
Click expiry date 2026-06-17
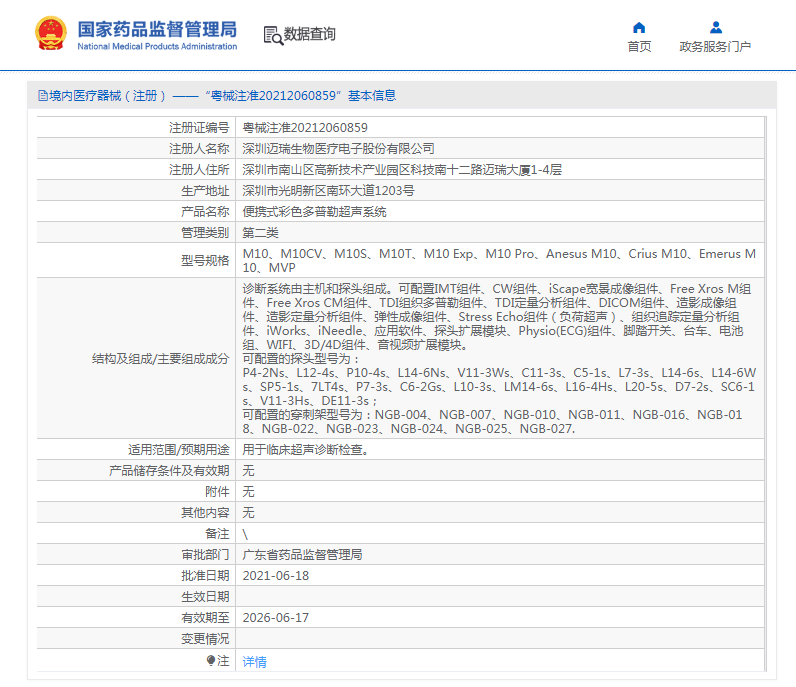point(276,618)
